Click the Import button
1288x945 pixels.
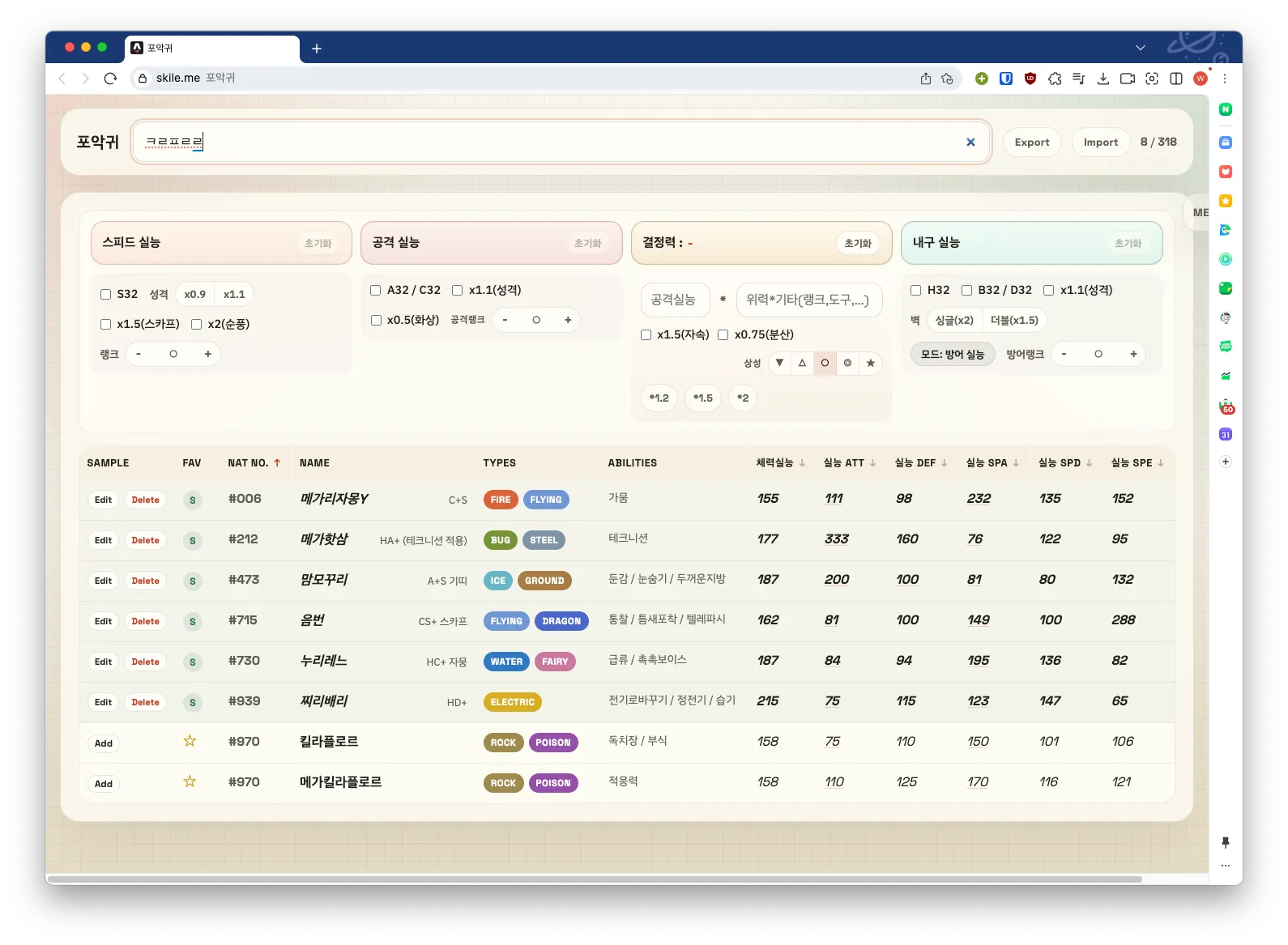(1101, 143)
